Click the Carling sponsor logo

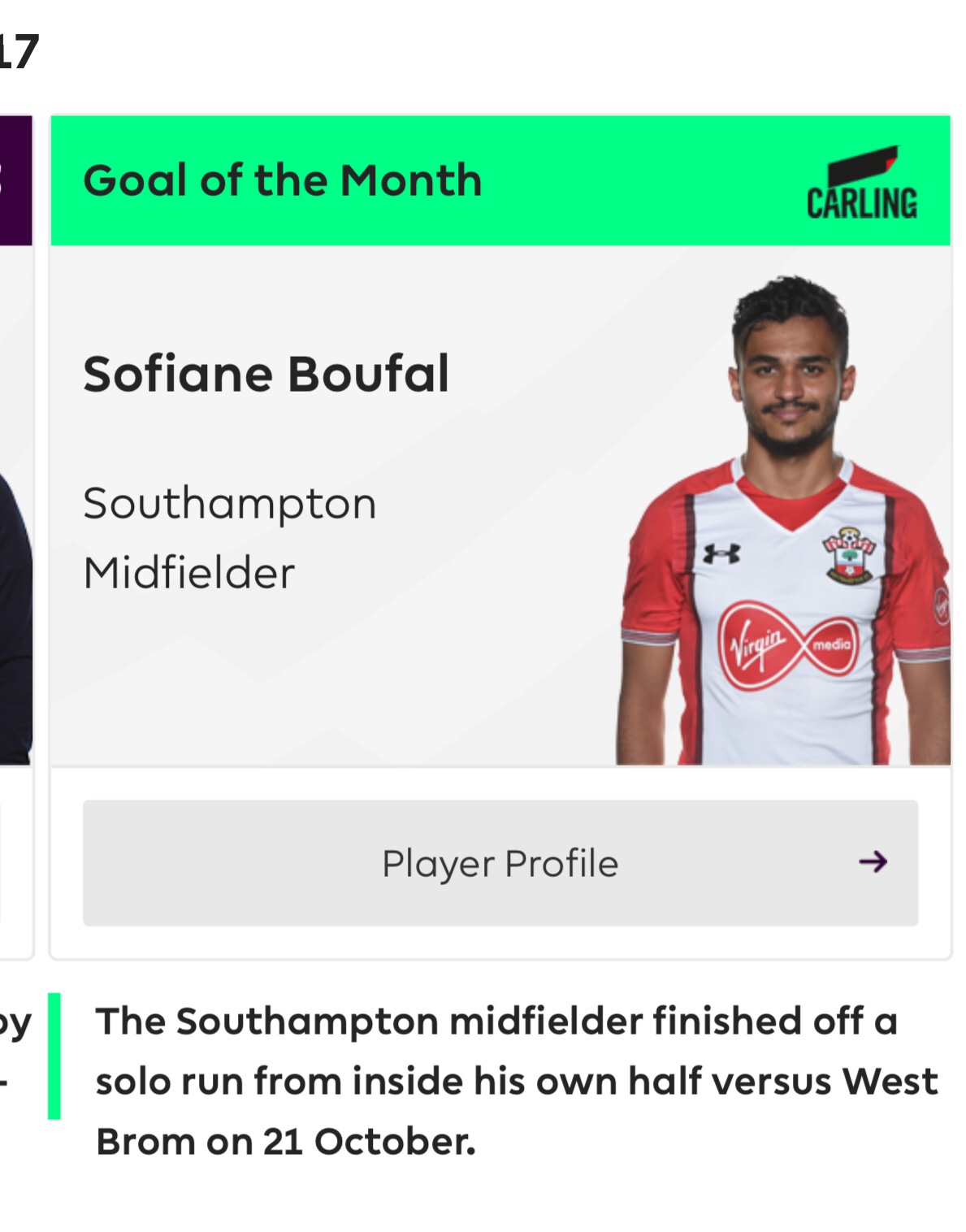(862, 184)
